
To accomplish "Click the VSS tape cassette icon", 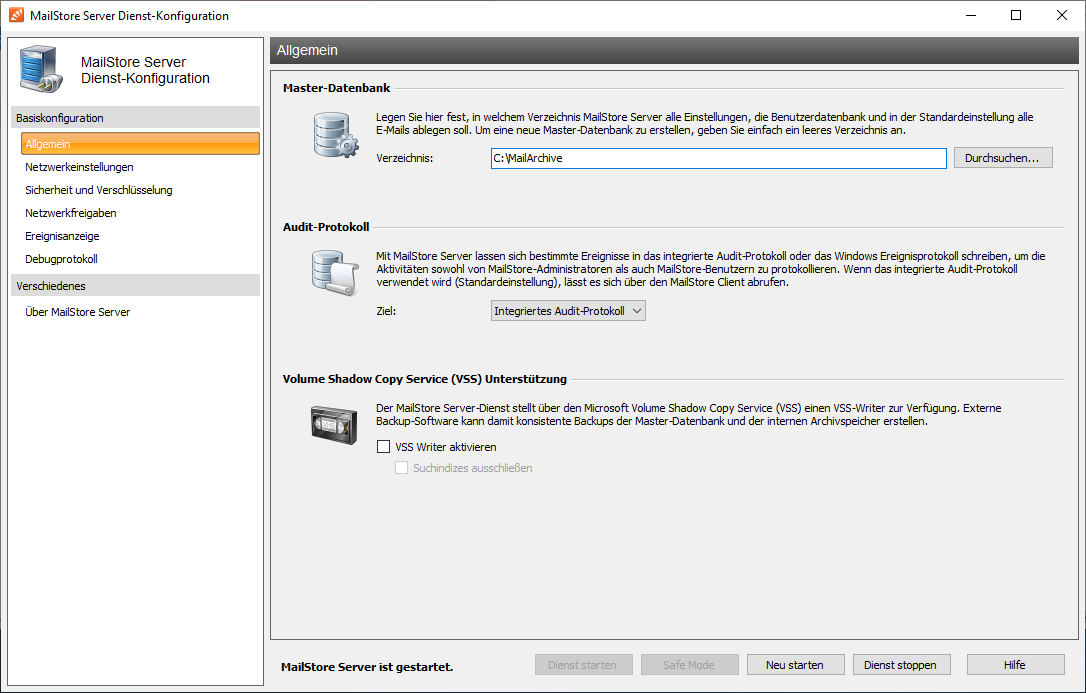I will click(x=334, y=425).
